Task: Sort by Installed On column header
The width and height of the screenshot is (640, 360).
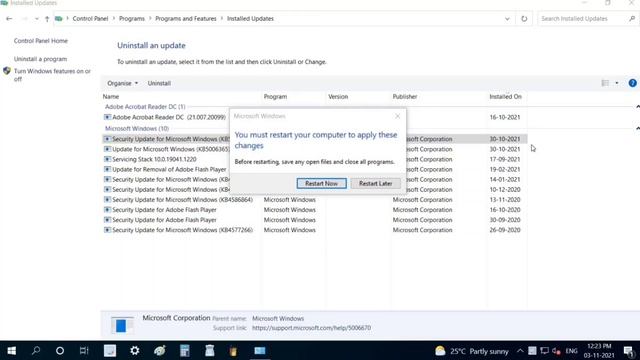Action: click(505, 97)
